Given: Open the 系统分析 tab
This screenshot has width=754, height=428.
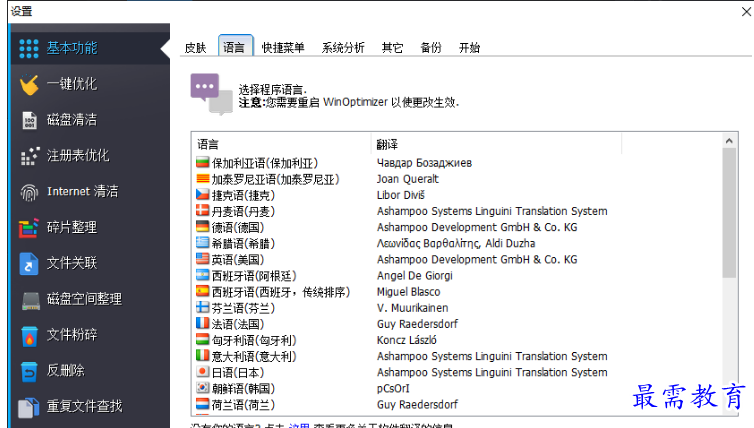Looking at the screenshot, I should click(343, 48).
